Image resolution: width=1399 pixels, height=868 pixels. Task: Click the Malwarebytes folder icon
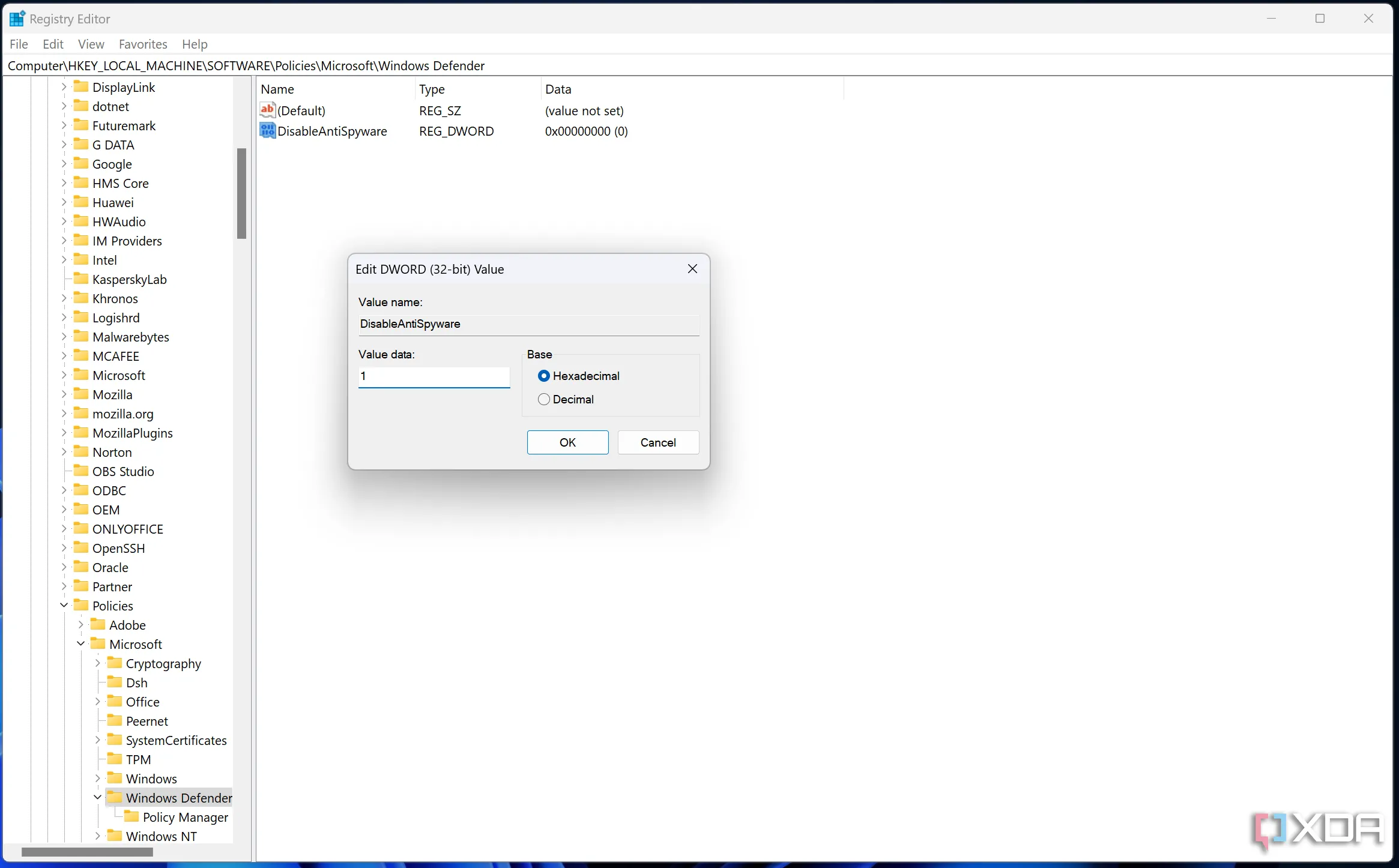[x=81, y=336]
